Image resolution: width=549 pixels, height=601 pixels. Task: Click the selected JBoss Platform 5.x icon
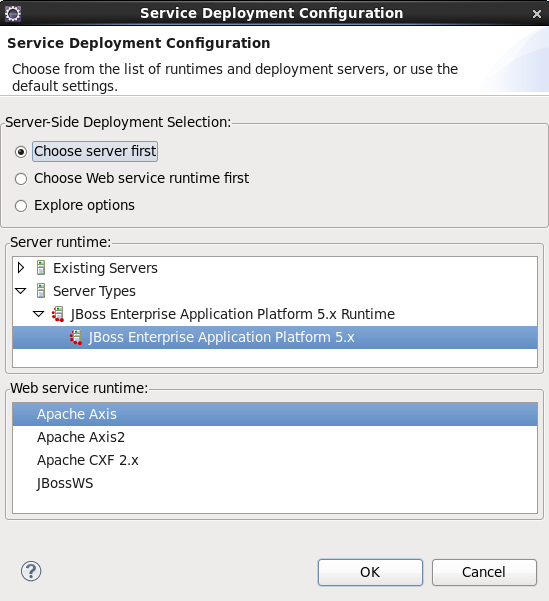76,337
